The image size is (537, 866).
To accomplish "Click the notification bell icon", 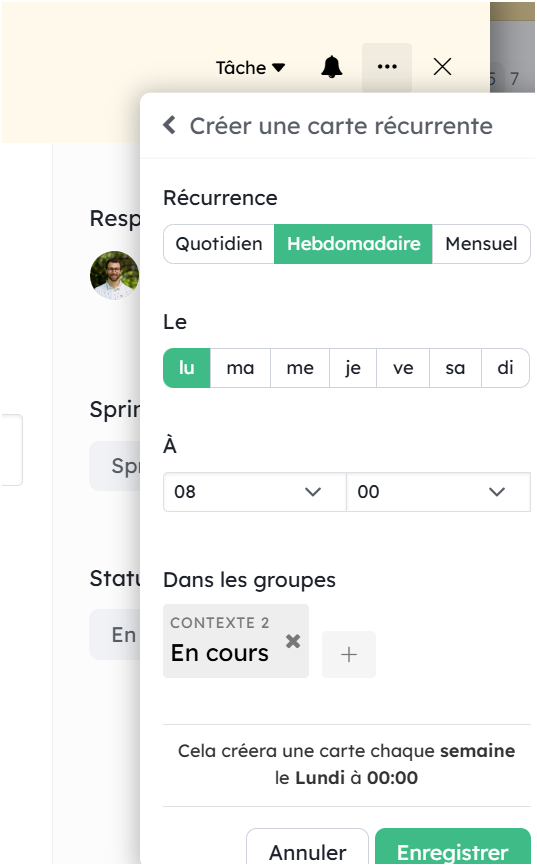I will coord(331,67).
